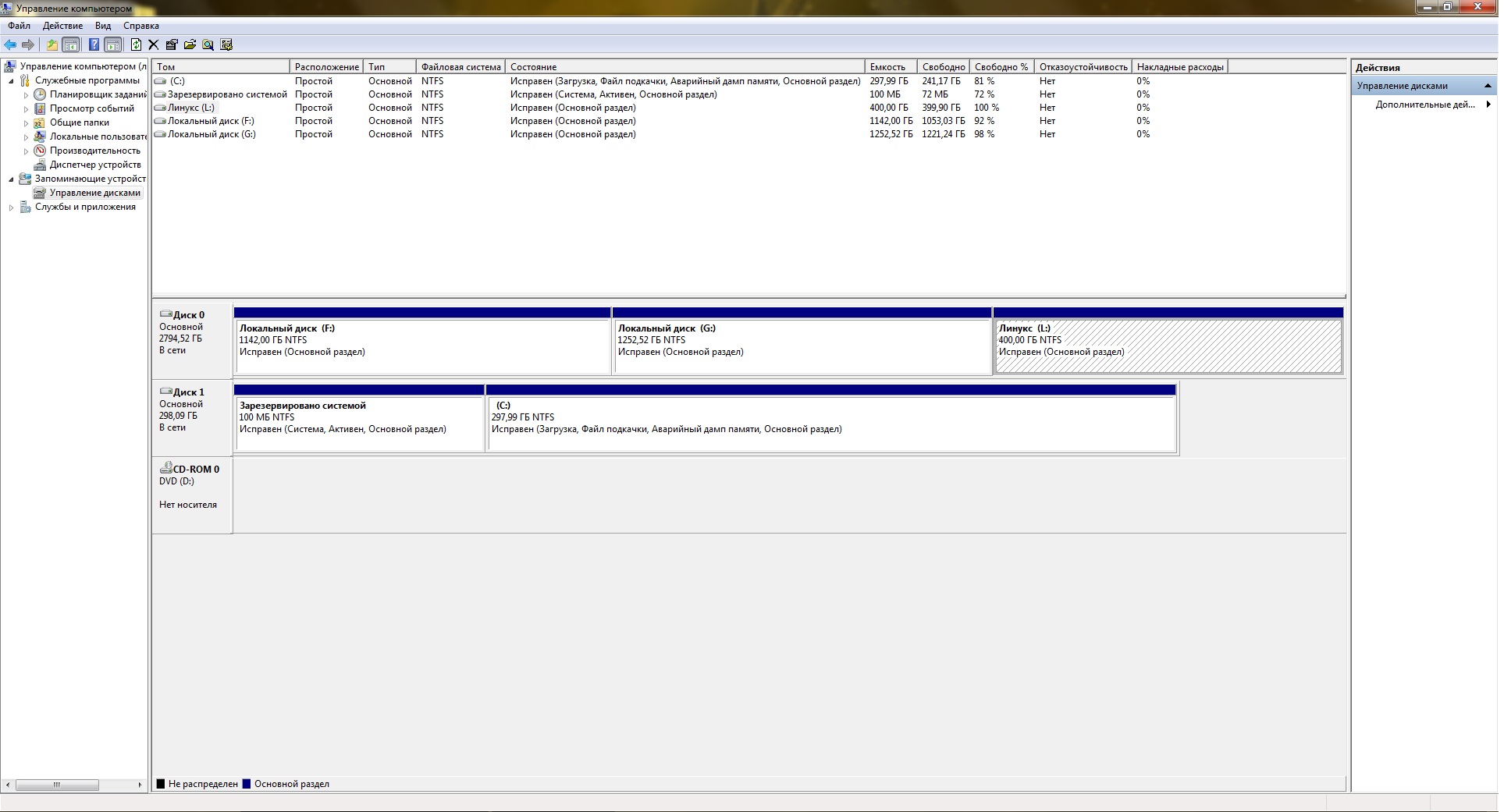Expand the Производительность node
The height and width of the screenshot is (812, 1504).
(x=26, y=151)
